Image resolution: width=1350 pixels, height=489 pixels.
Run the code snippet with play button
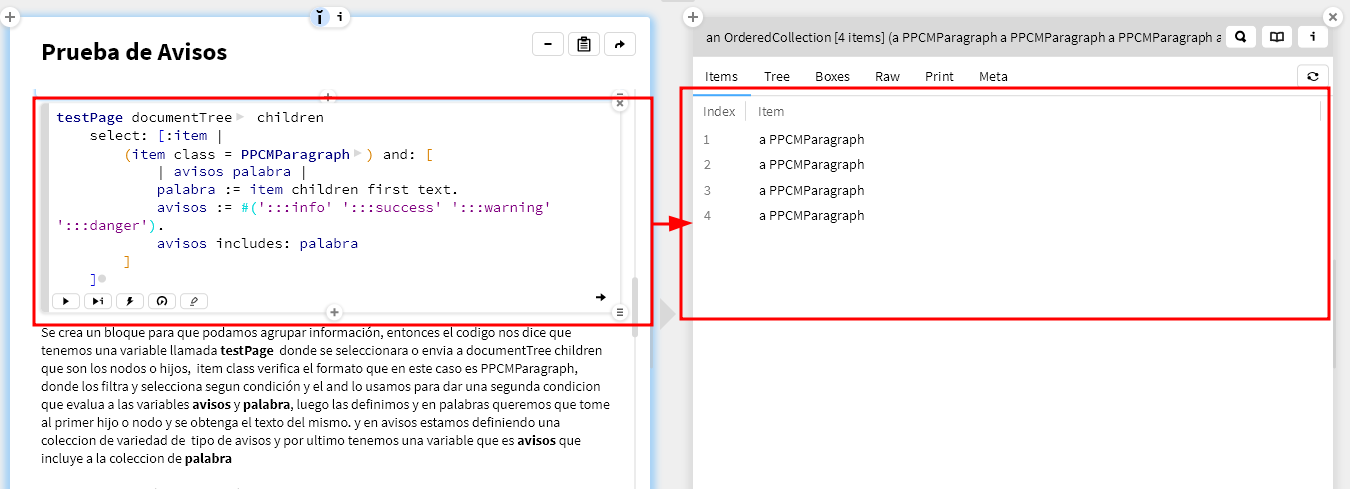[66, 300]
